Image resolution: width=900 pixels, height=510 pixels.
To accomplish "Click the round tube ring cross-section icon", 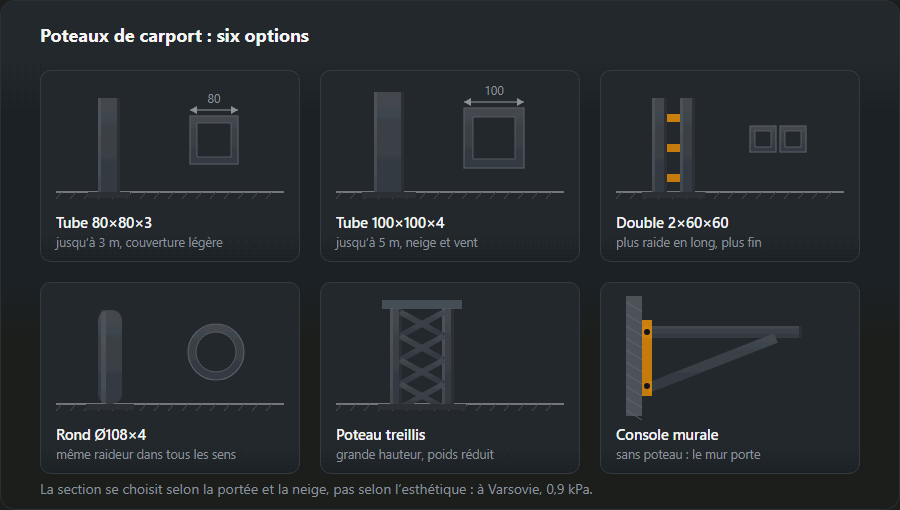I will 216,352.
